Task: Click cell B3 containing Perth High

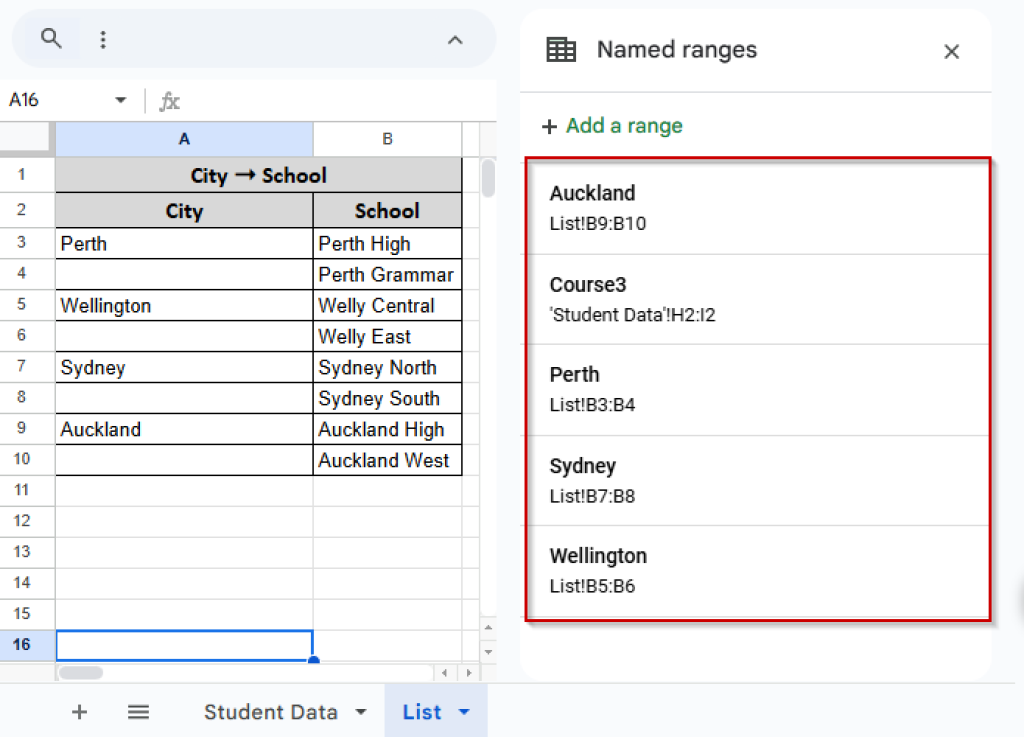Action: point(387,243)
